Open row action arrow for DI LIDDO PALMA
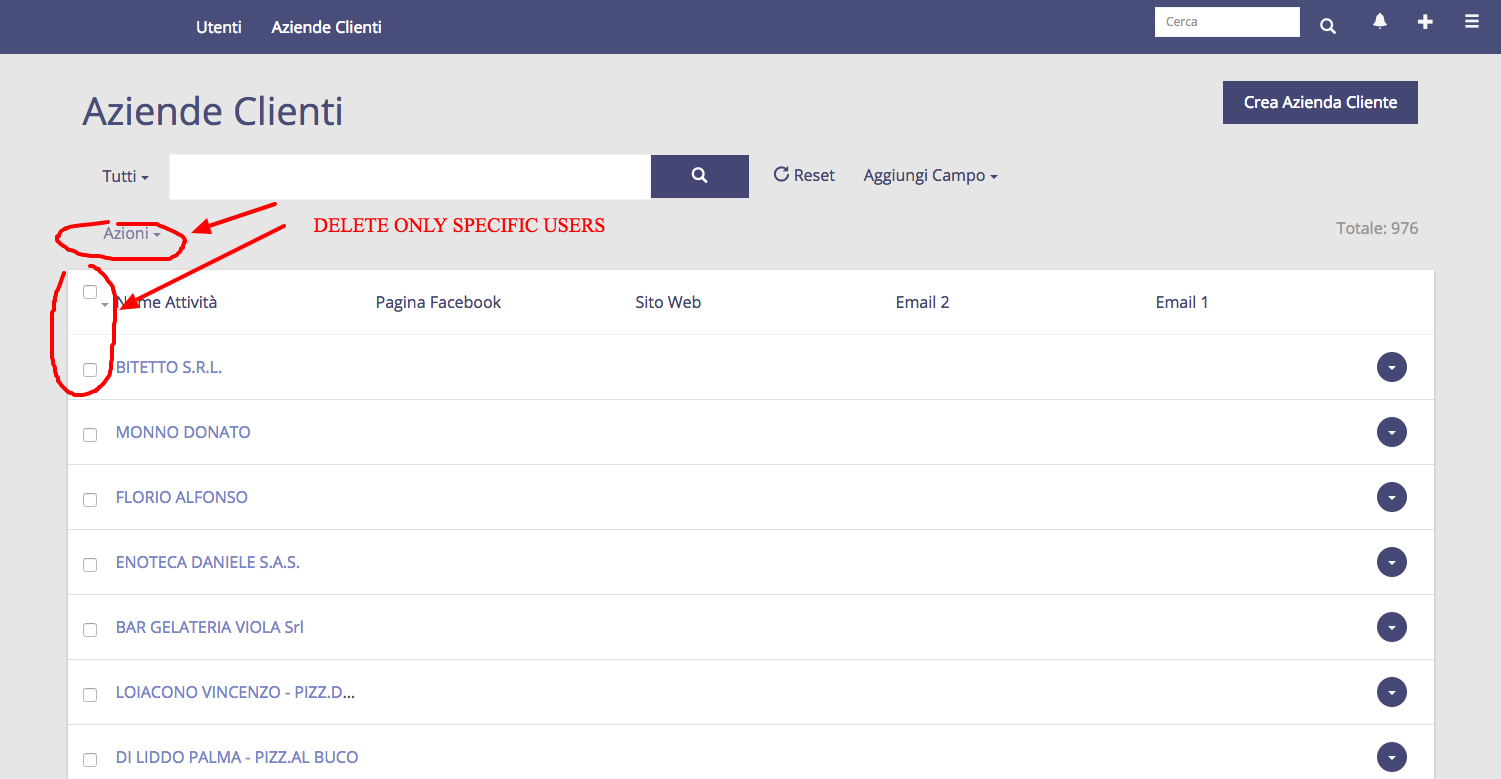Screen dimensions: 1501x779 pyautogui.click(x=1391, y=757)
